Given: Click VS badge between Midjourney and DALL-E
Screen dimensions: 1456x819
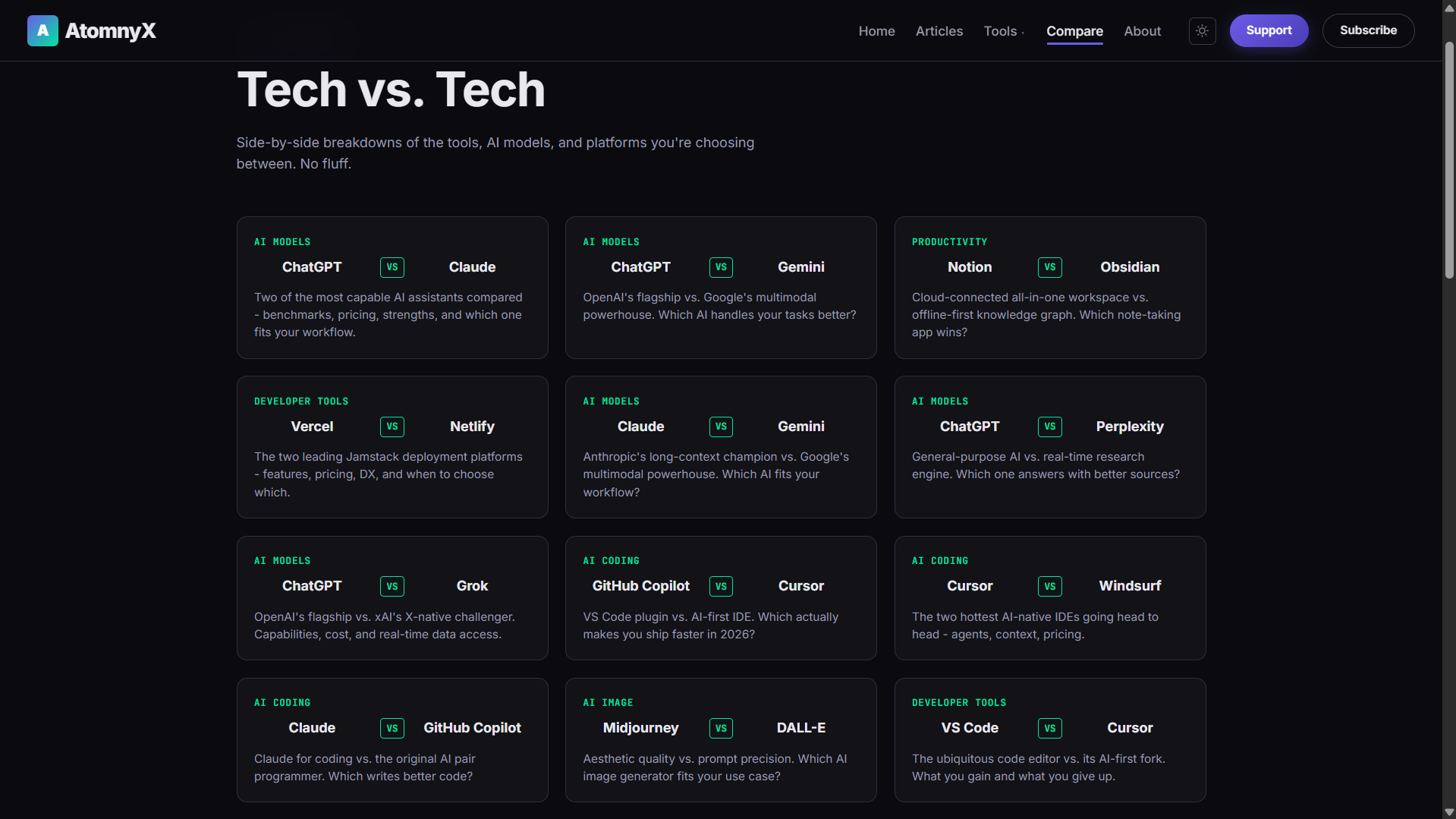Looking at the screenshot, I should click(721, 728).
